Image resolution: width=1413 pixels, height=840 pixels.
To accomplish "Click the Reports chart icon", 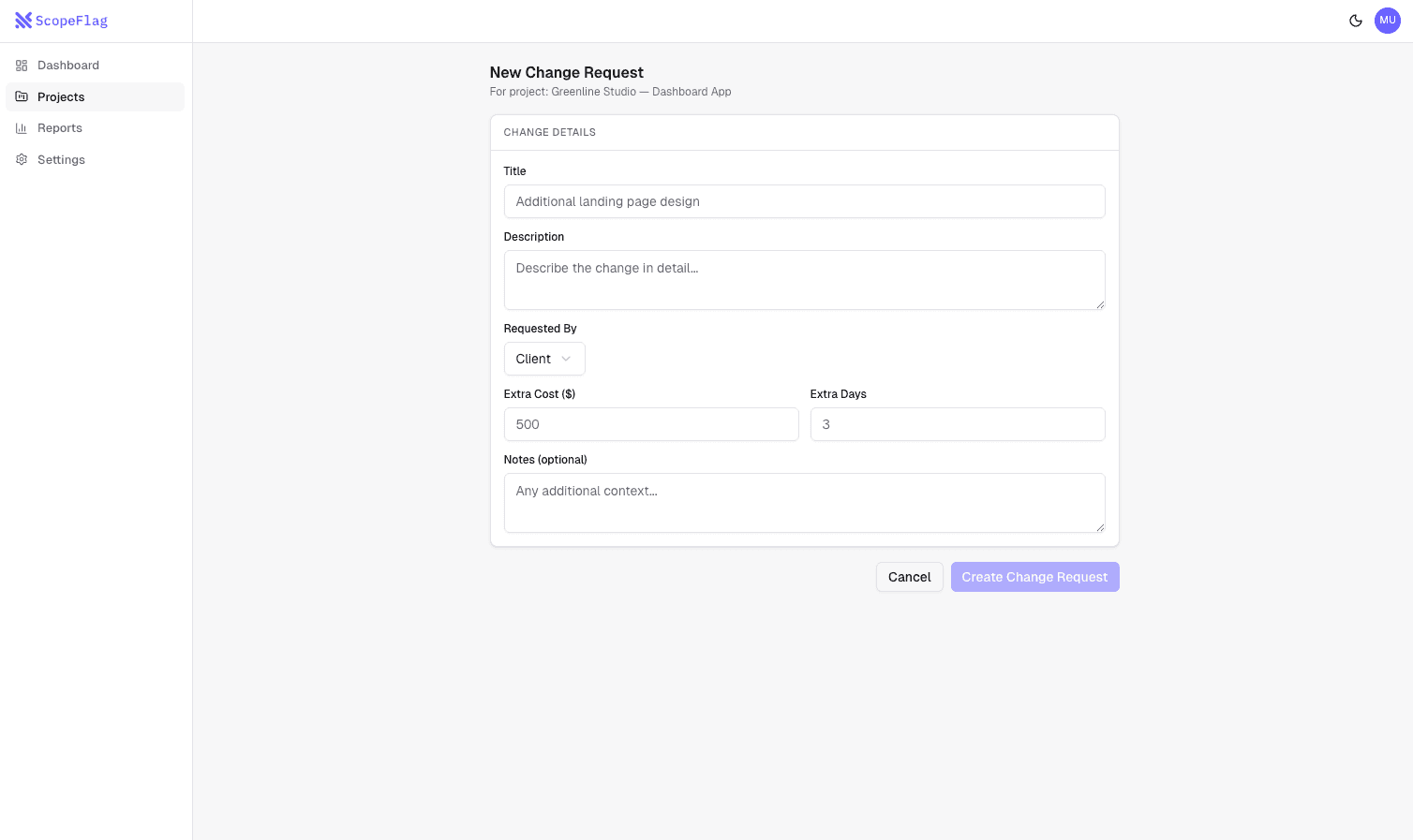I will [21, 127].
